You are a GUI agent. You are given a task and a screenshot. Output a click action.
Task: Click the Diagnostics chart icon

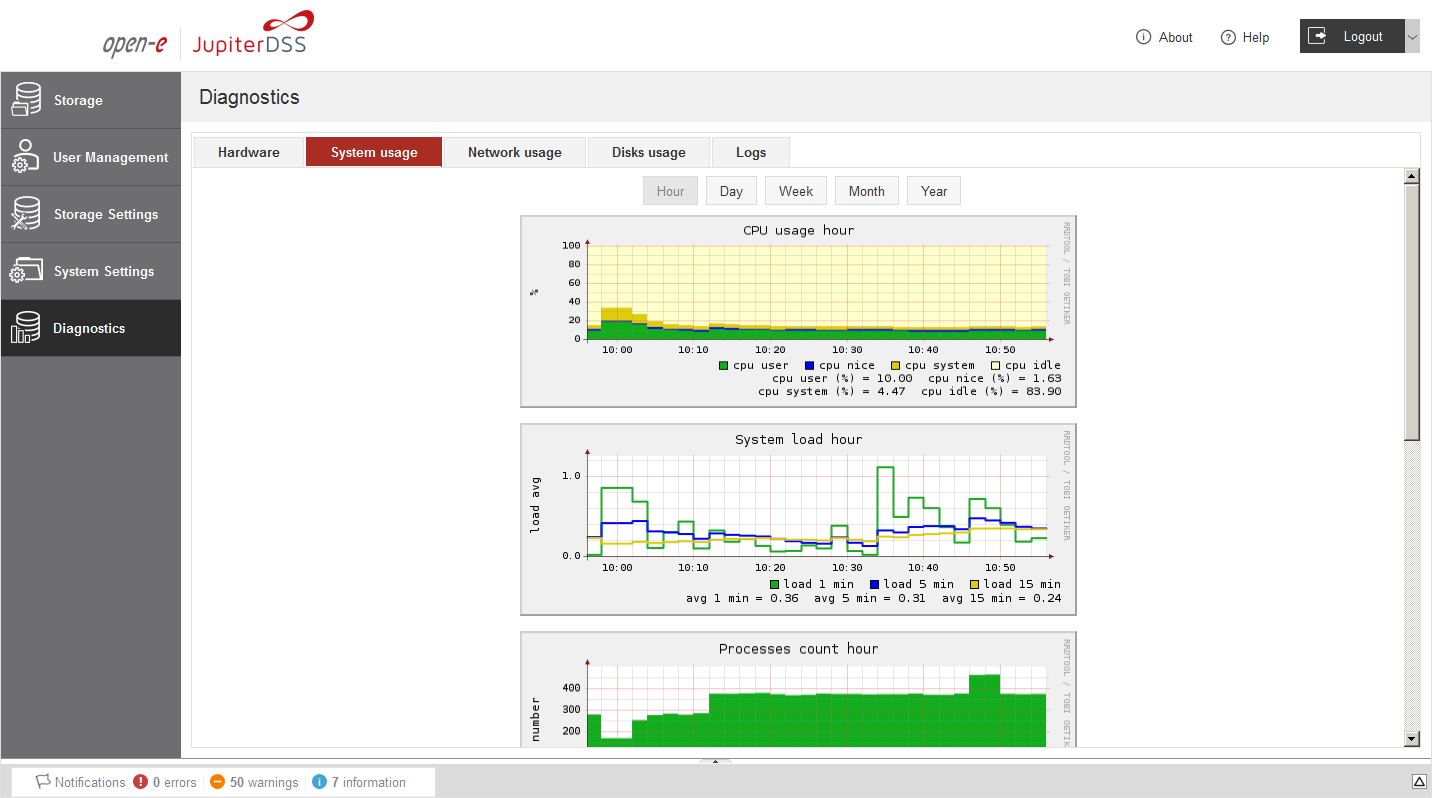26,328
